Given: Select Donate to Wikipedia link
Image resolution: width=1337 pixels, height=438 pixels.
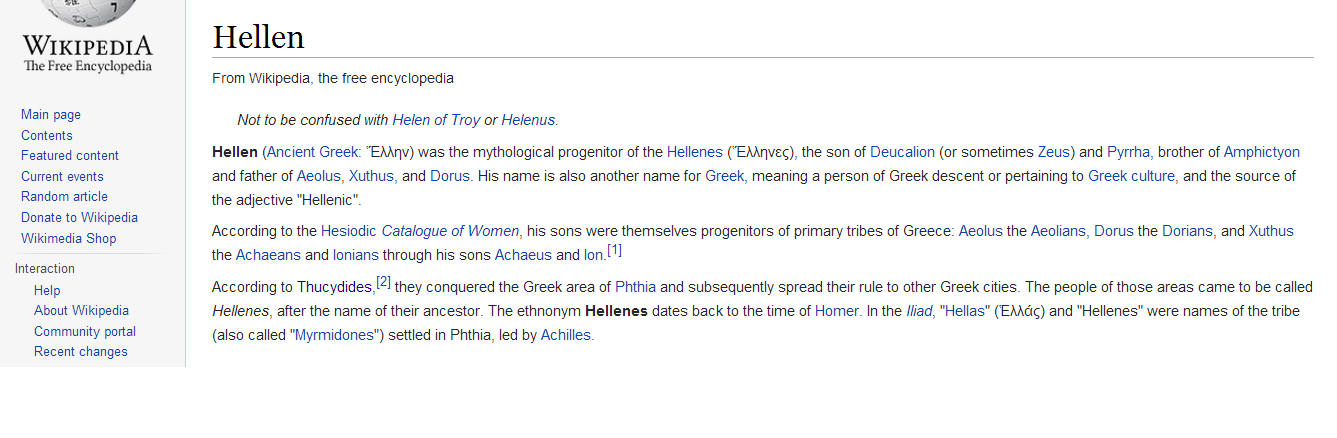Looking at the screenshot, I should coord(79,218).
